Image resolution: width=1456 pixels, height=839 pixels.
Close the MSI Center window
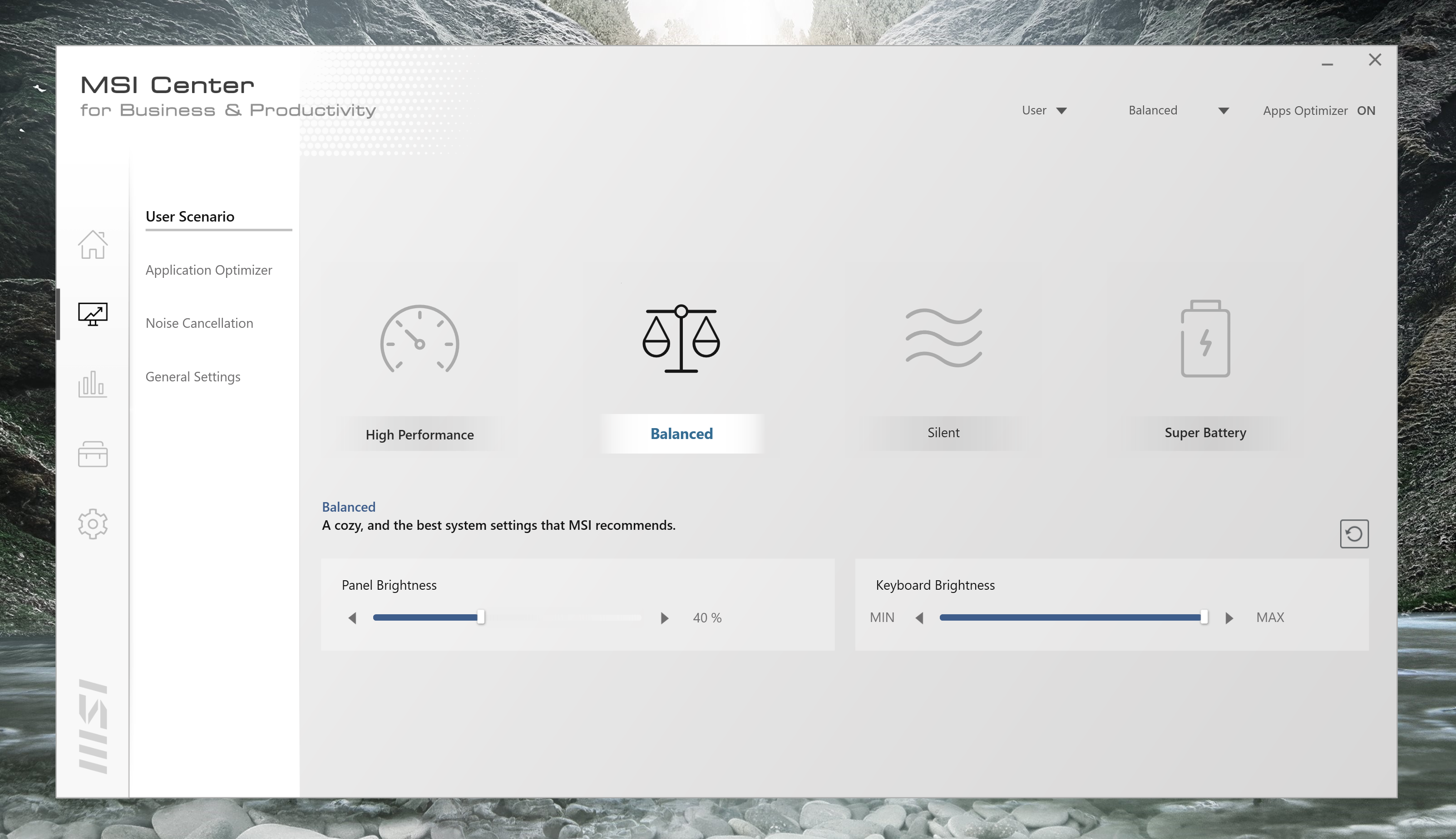pos(1375,60)
